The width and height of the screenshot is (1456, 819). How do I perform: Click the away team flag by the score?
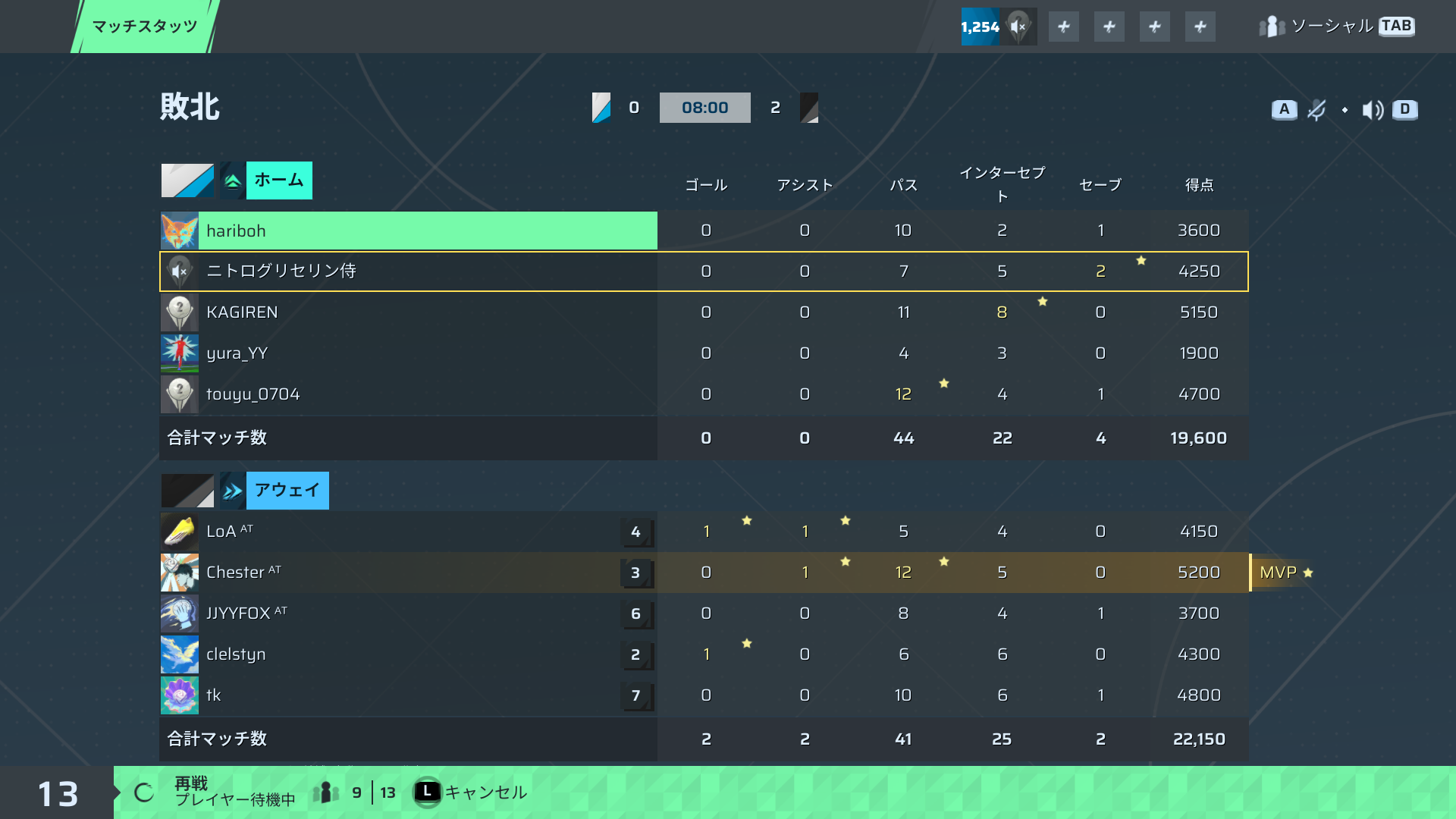[809, 108]
